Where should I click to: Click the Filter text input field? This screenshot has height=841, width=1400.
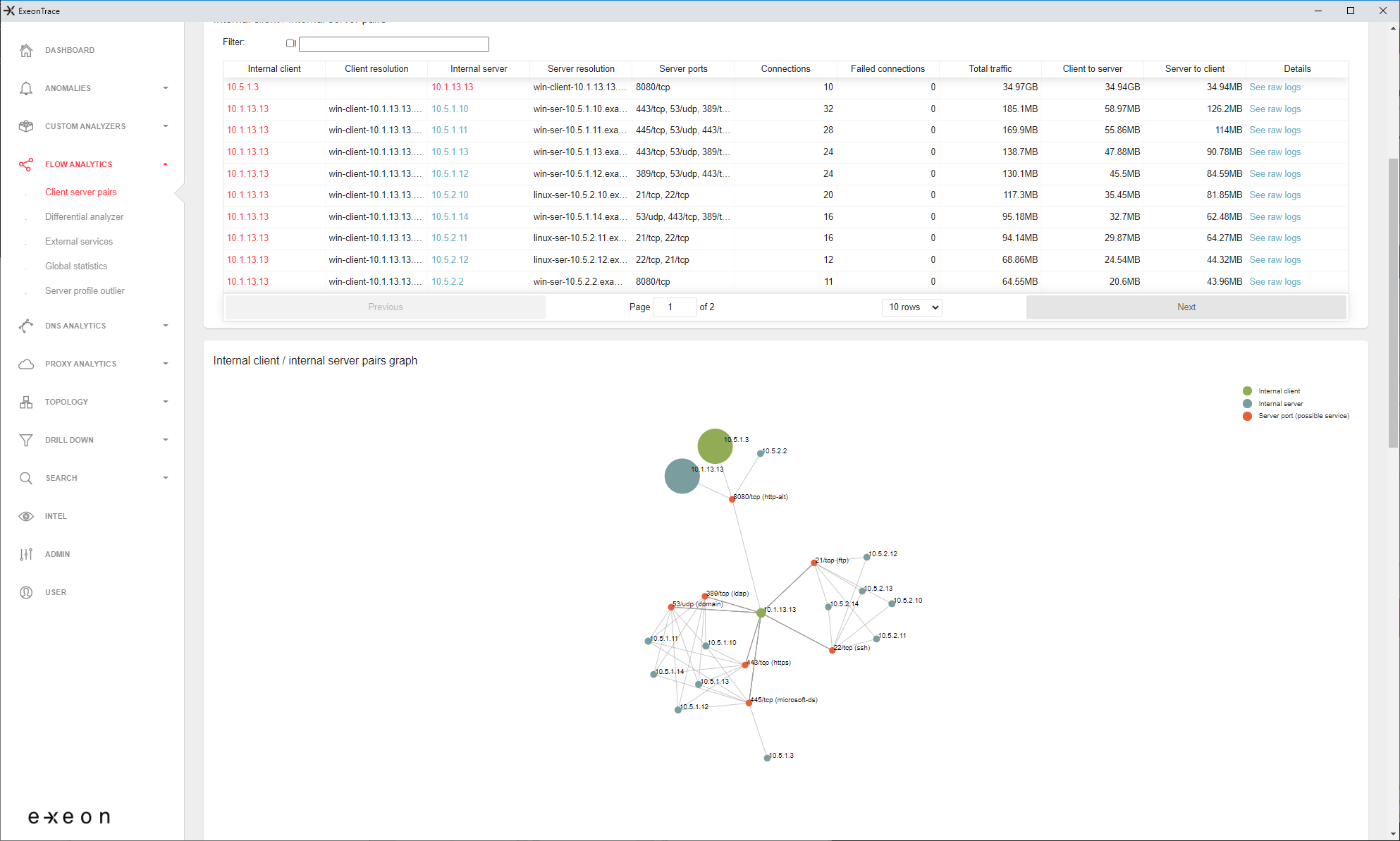(394, 44)
